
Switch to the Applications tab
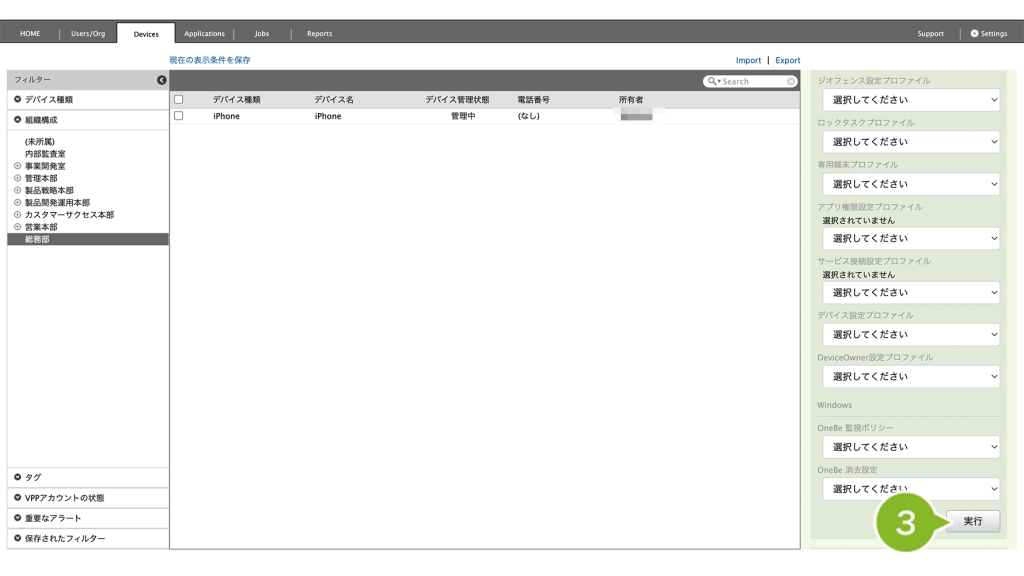[204, 34]
